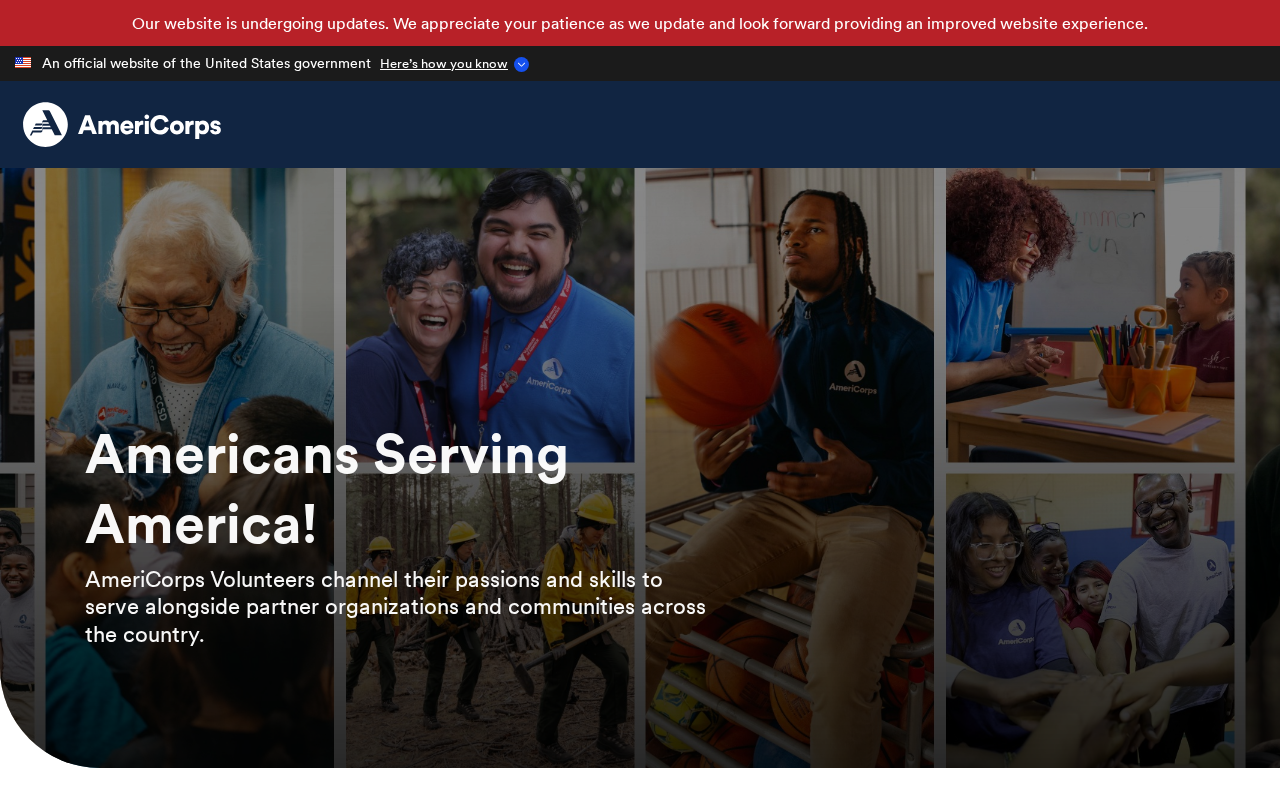Click the AmeriCorps Volunteers description paragraph
The width and height of the screenshot is (1280, 800).
coord(396,607)
